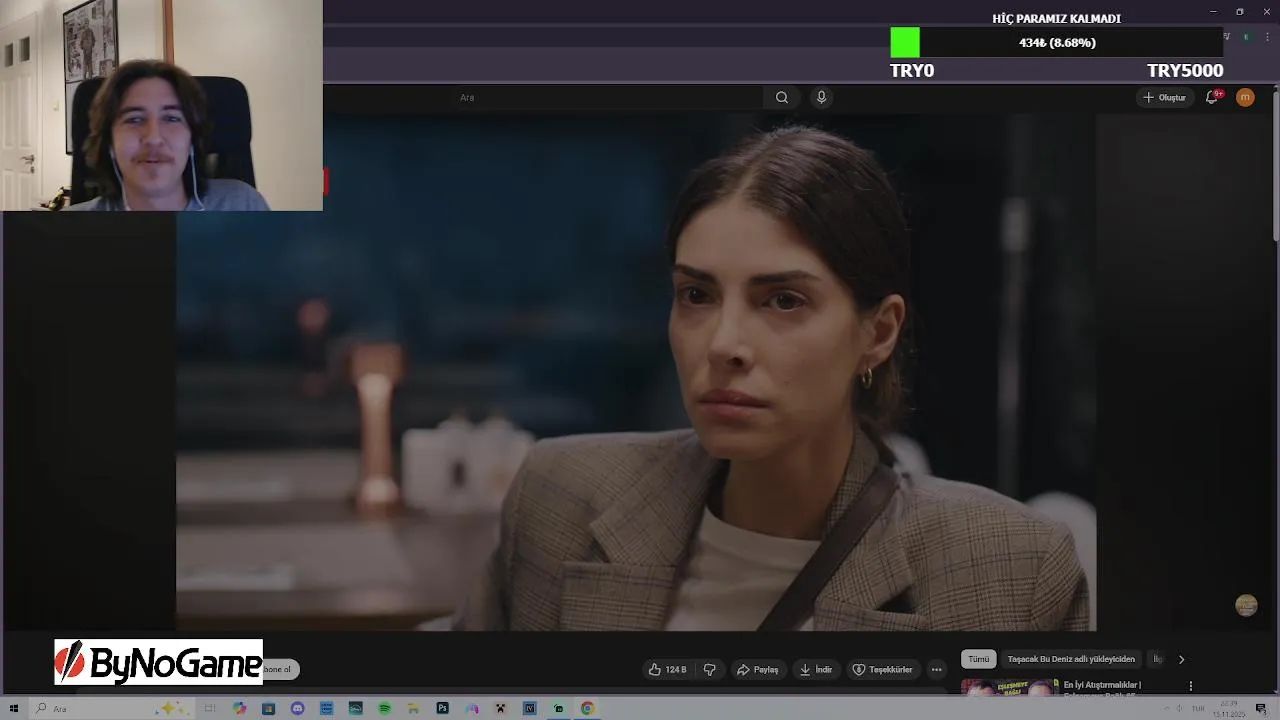Viewport: 1280px width, 720px height.
Task: Click the ByNoGame logo overlay
Action: point(158,662)
